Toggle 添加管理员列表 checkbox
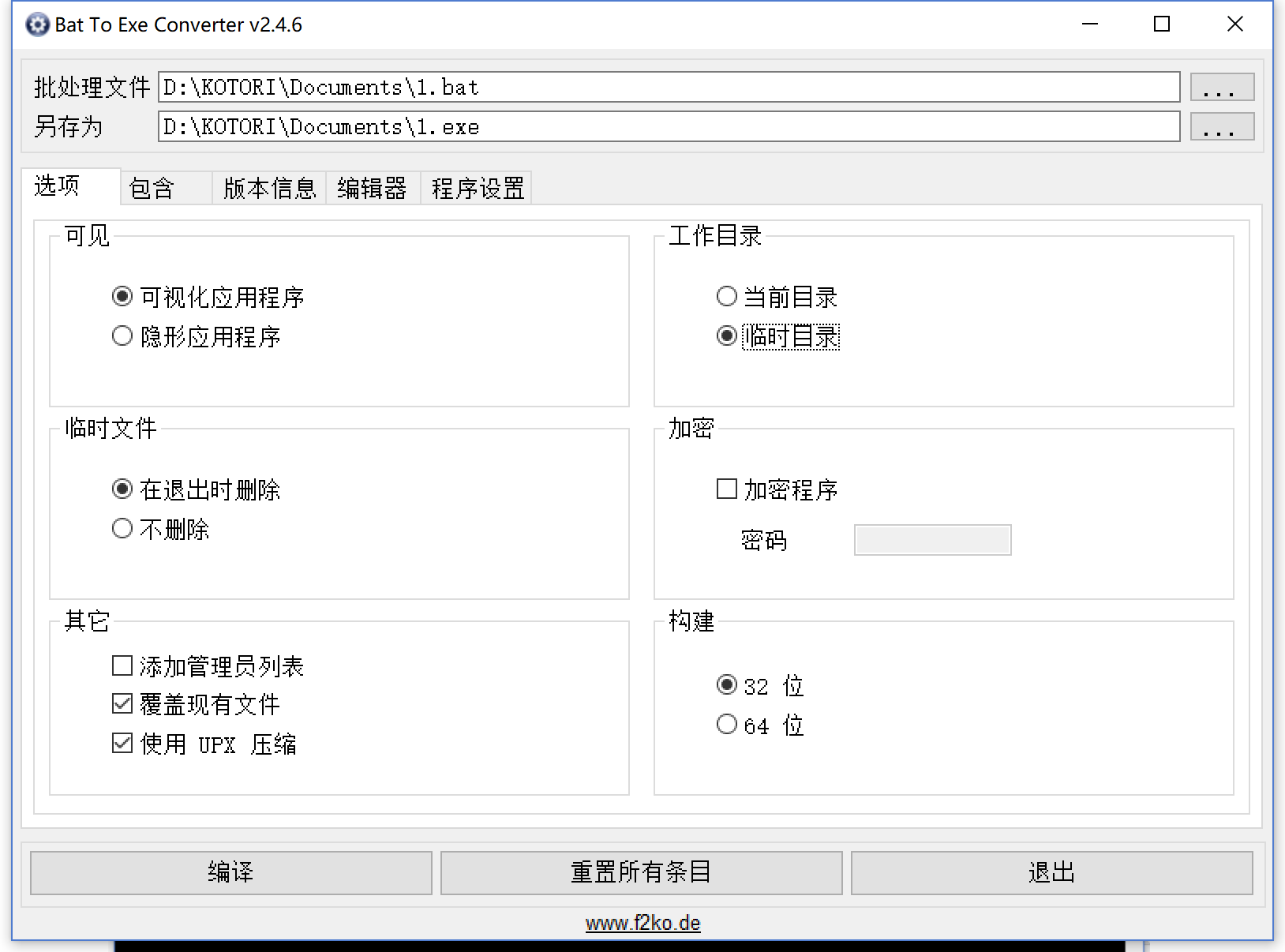This screenshot has width=1285, height=952. [208, 666]
